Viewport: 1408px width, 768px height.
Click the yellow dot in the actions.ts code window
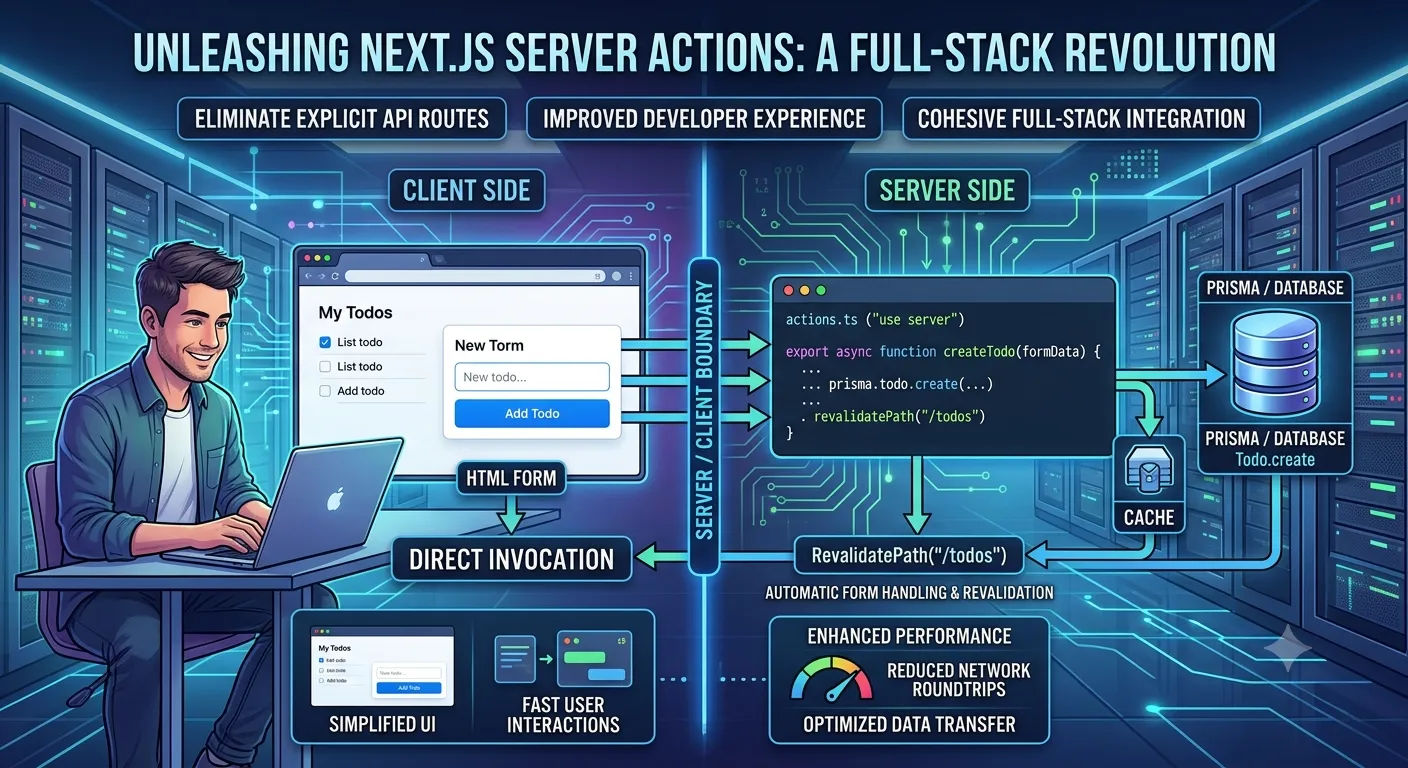[804, 290]
